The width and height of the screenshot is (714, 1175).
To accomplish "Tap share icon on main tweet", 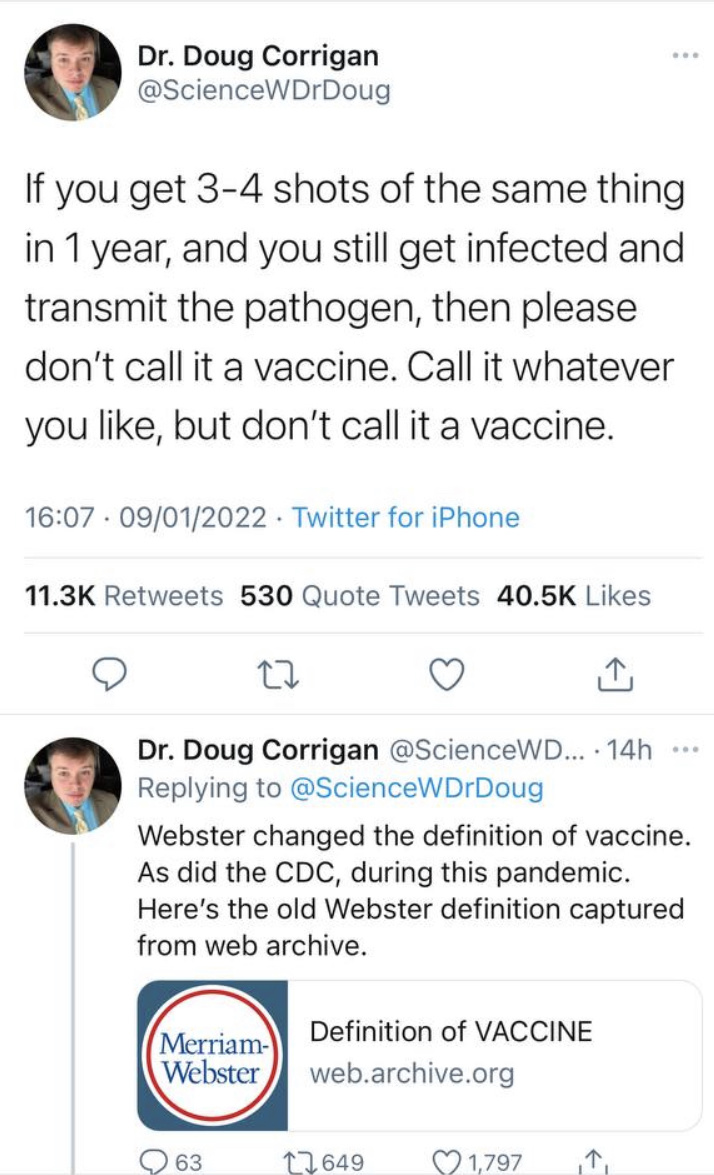I will pyautogui.click(x=615, y=673).
